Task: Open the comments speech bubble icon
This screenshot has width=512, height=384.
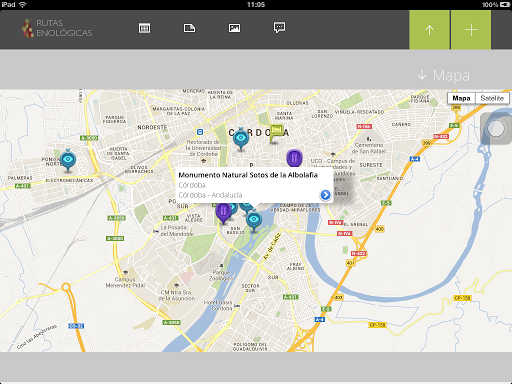Action: click(x=279, y=28)
